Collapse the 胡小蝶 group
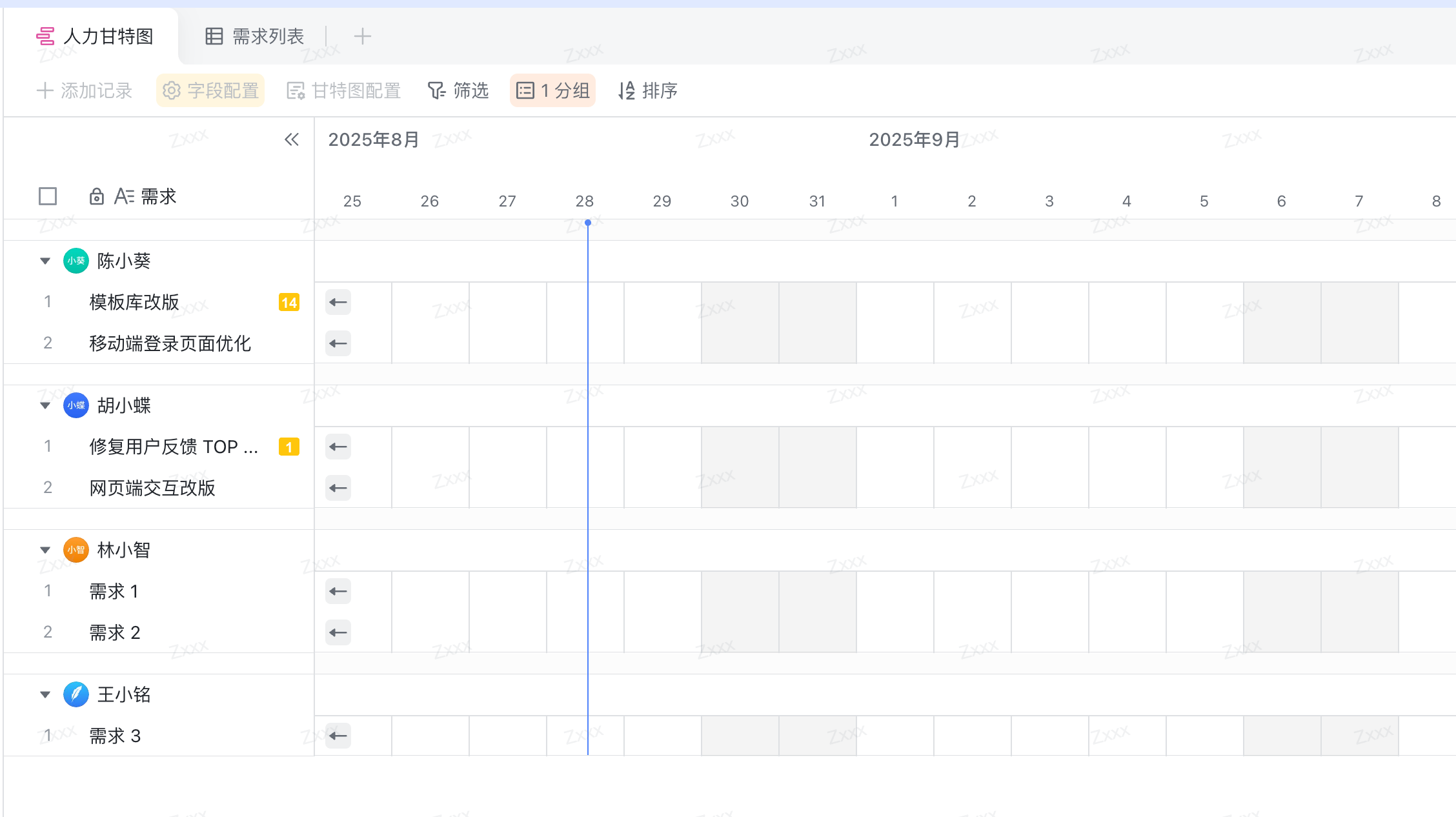 tap(45, 405)
